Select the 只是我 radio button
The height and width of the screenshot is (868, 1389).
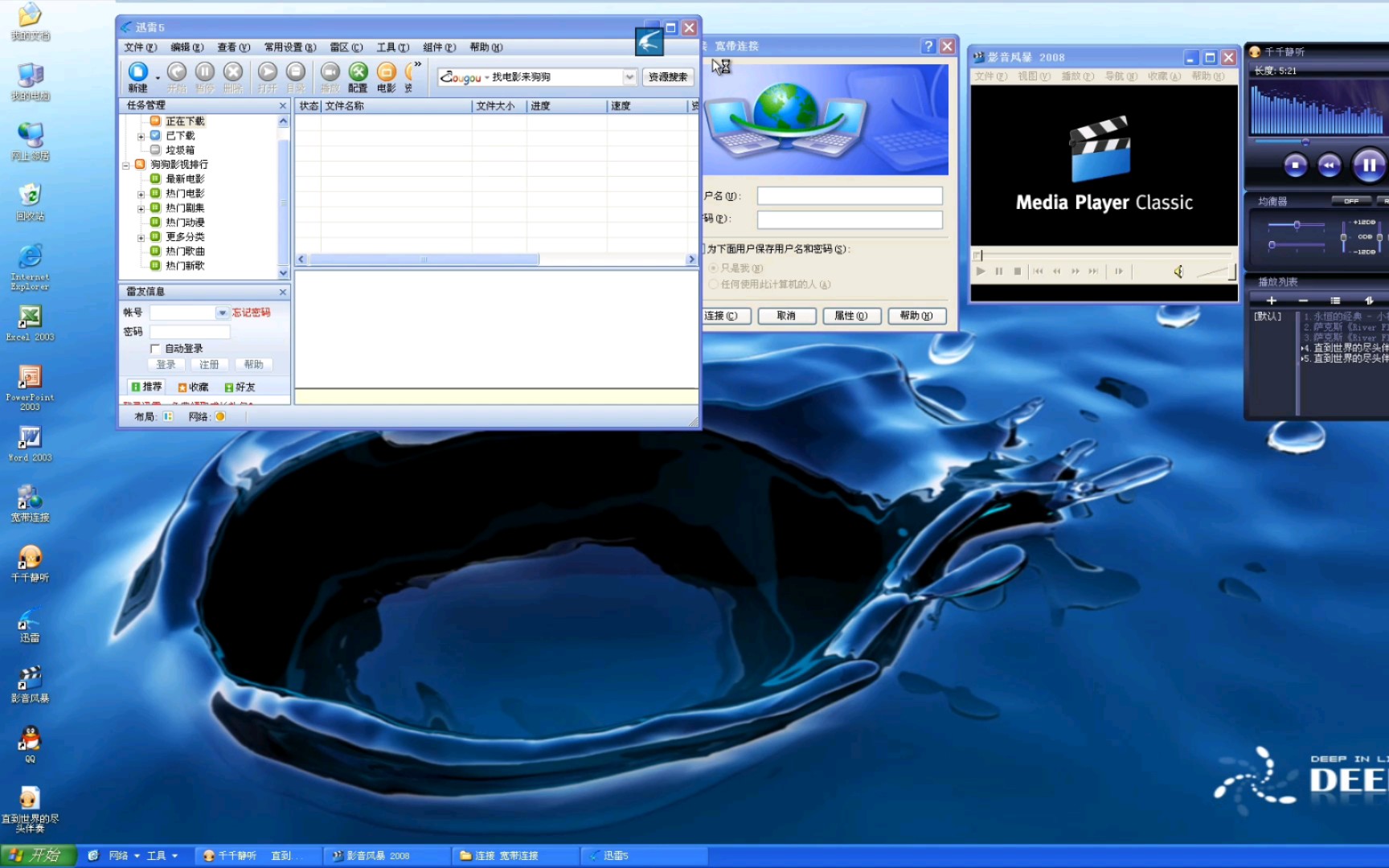713,268
